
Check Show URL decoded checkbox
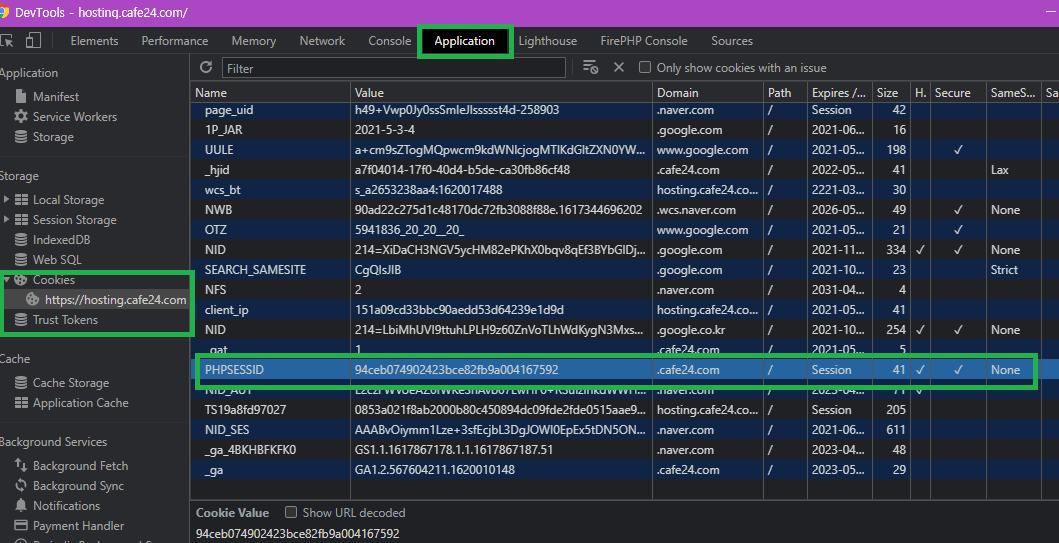291,513
